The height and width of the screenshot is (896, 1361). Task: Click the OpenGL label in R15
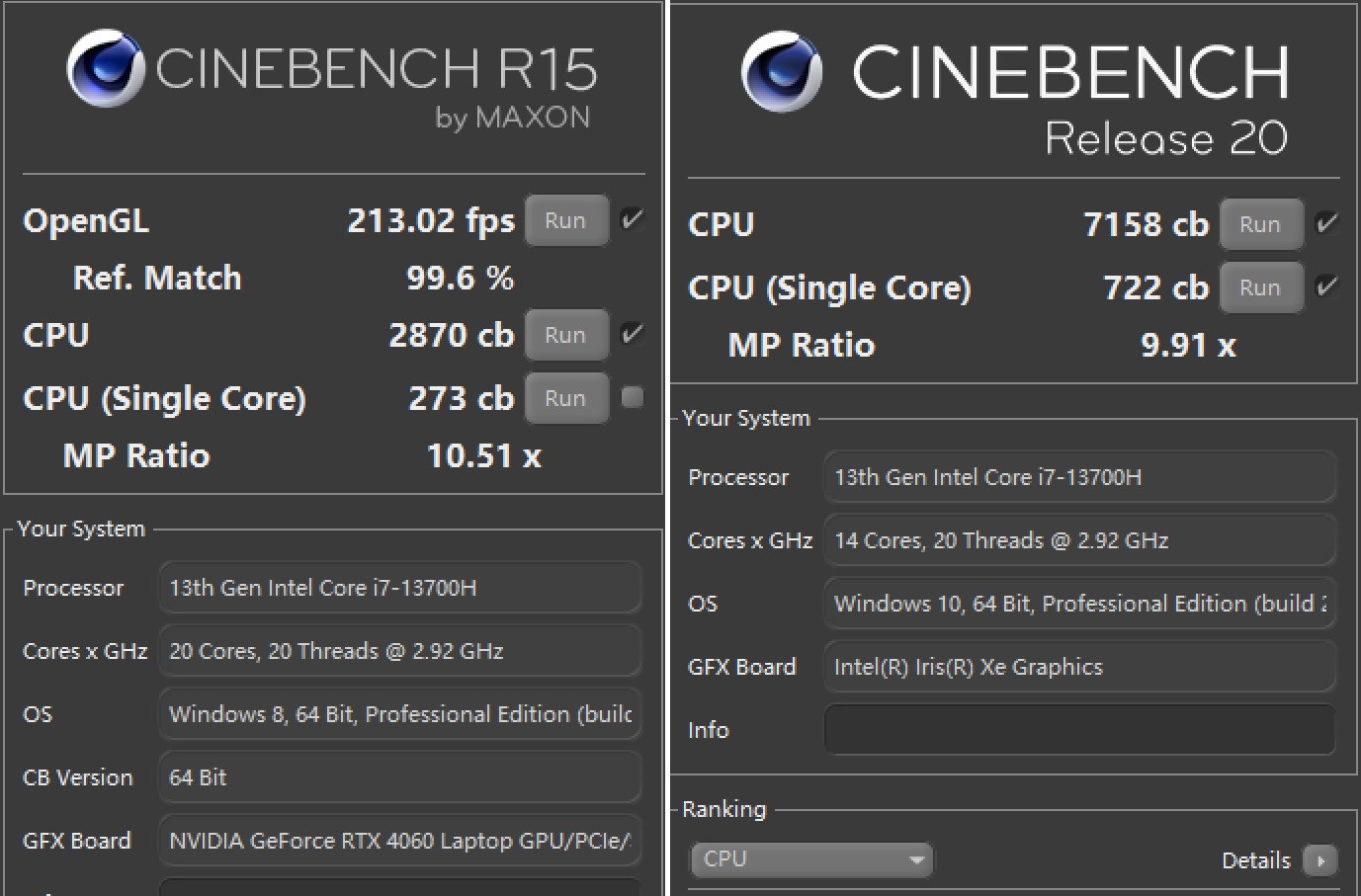pyautogui.click(x=86, y=221)
